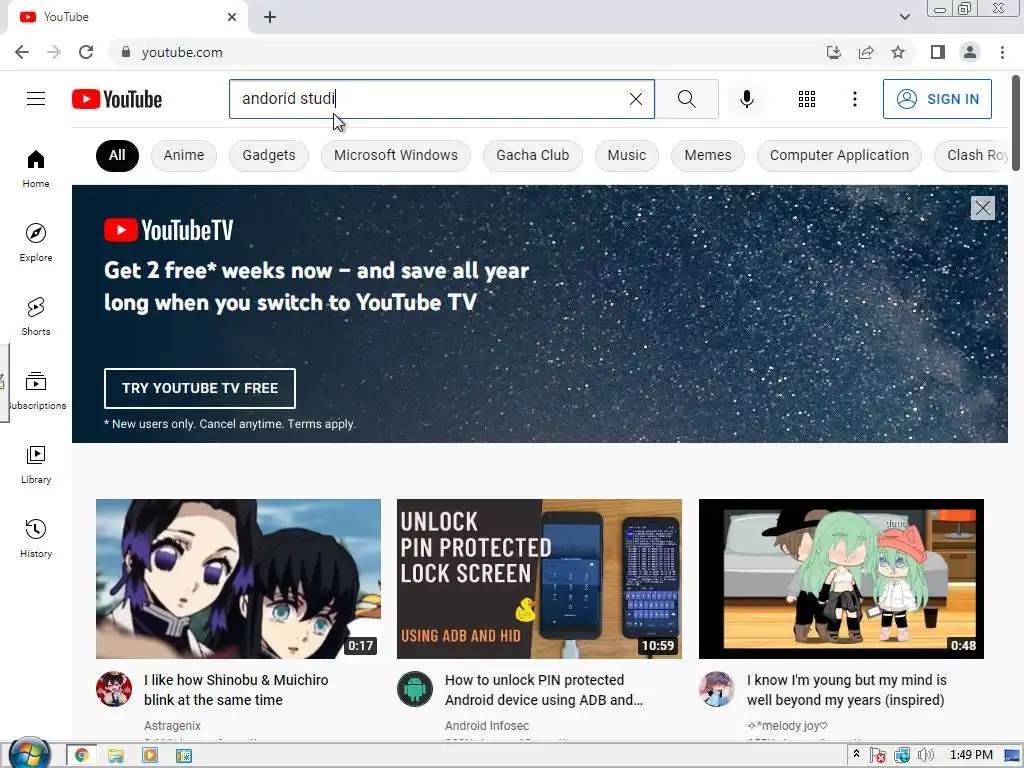Click the Astragenix channel avatar
Screen dimensions: 1024x768
[x=114, y=689]
